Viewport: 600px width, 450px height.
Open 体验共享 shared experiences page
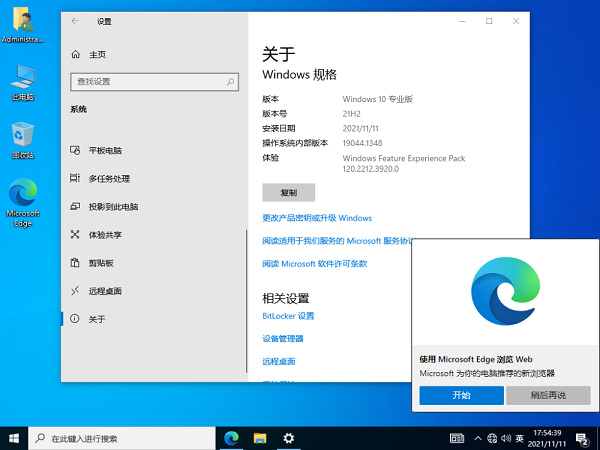click(105, 234)
